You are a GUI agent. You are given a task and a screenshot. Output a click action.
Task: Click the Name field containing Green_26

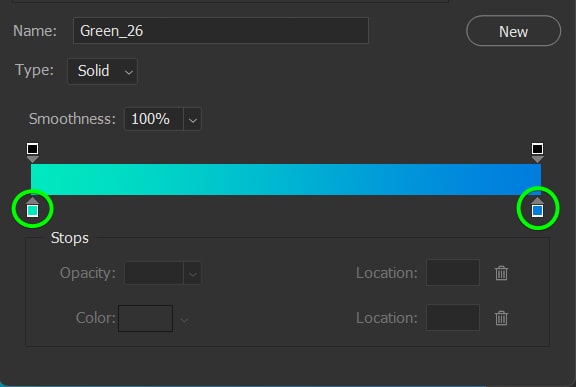pos(221,30)
